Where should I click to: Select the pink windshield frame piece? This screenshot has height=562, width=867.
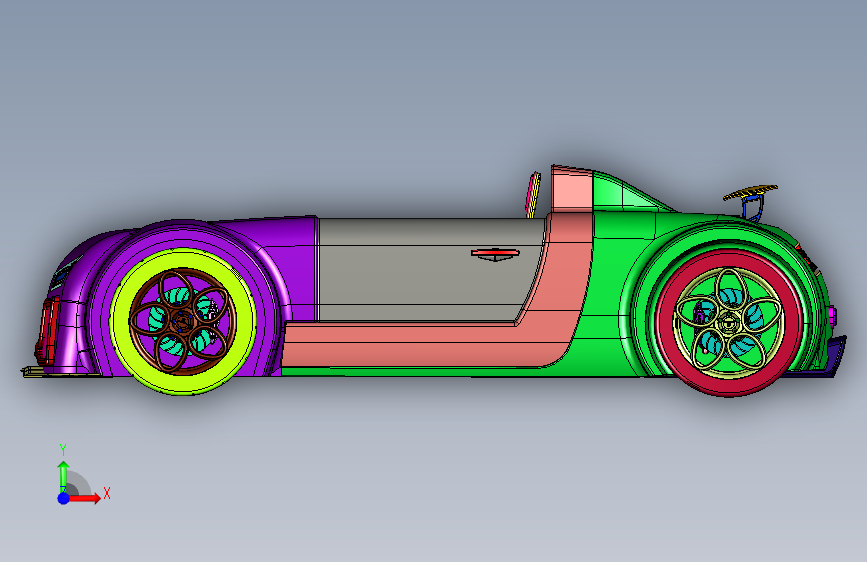point(532,195)
